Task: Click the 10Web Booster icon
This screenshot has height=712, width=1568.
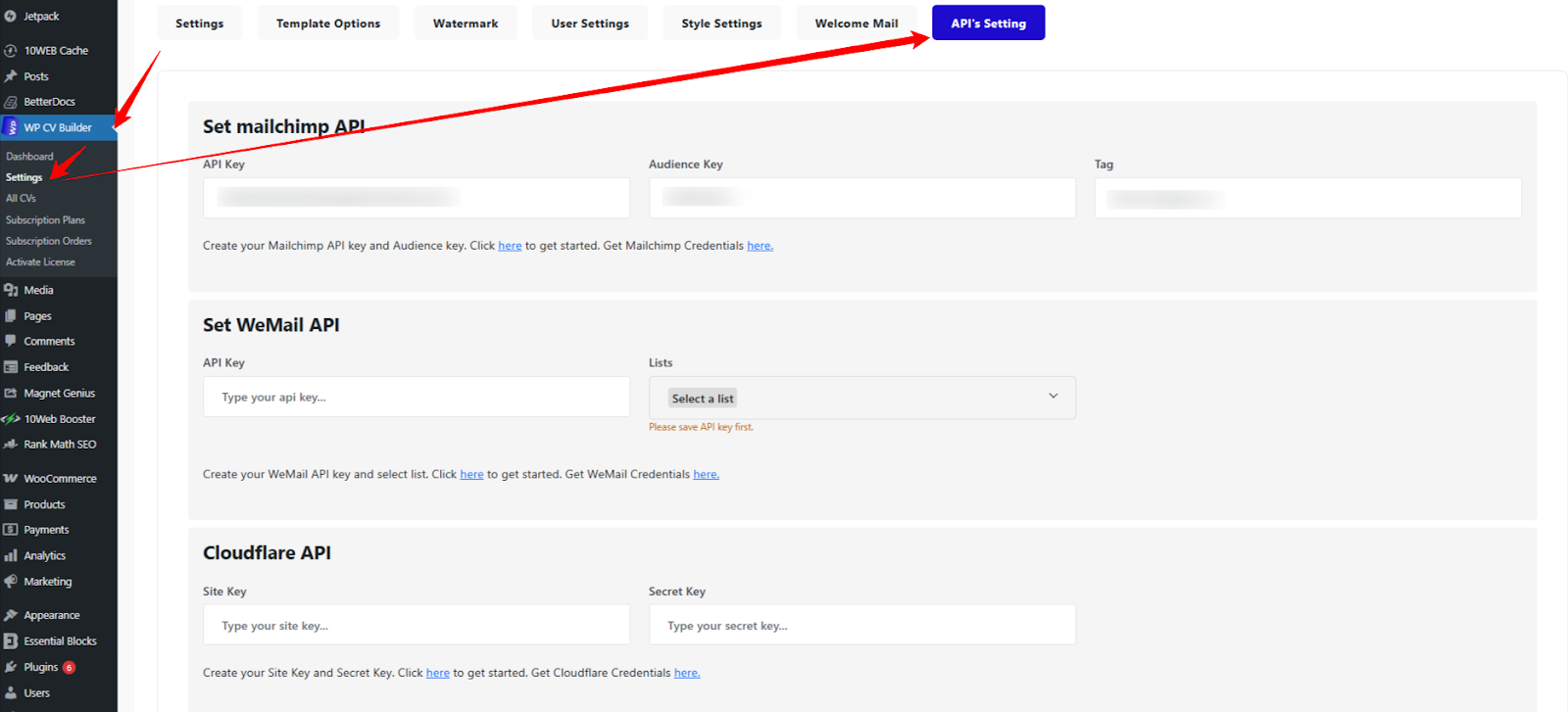Action: (x=11, y=419)
